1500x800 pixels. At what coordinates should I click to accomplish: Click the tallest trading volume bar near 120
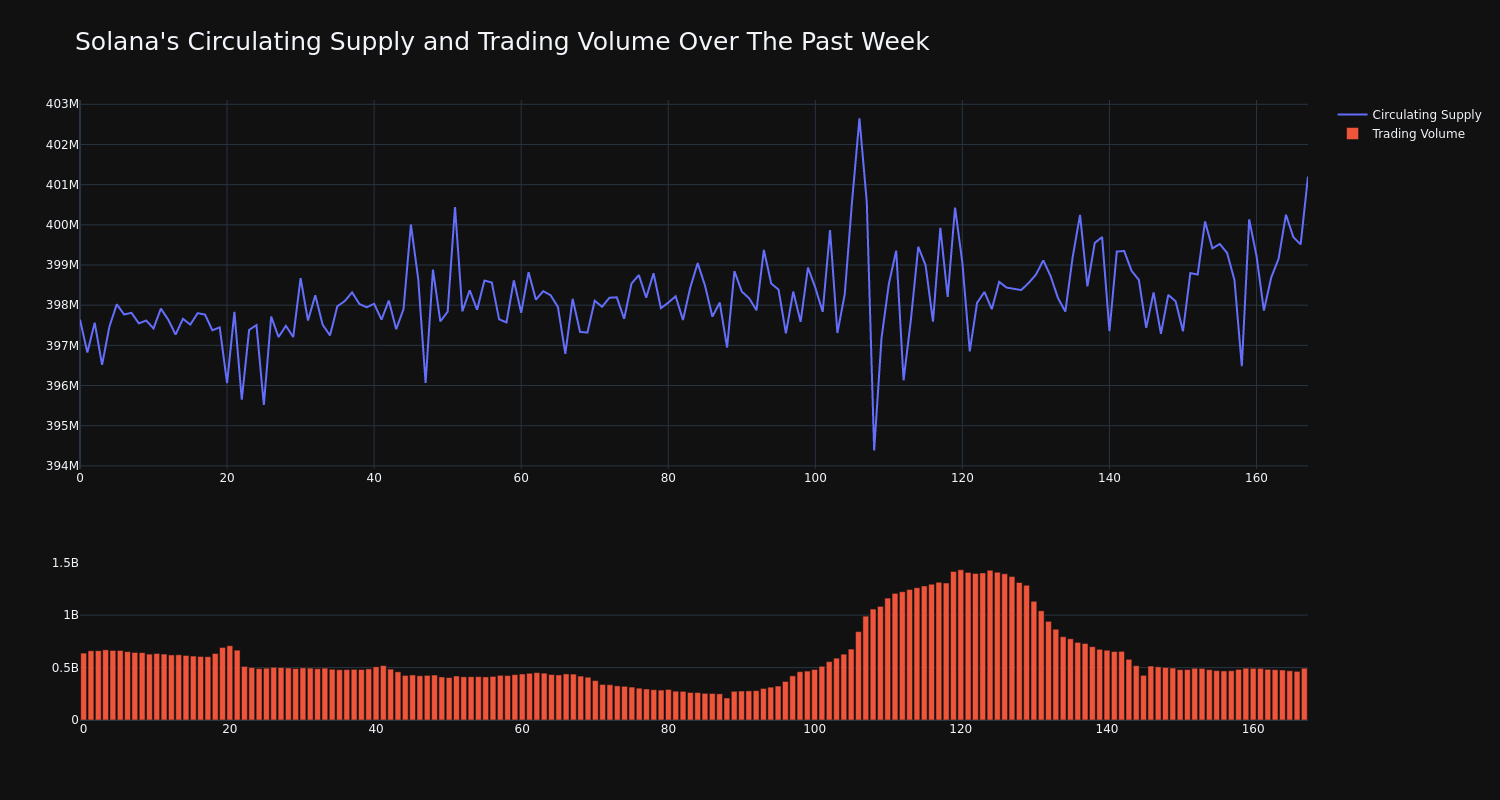coord(961,645)
